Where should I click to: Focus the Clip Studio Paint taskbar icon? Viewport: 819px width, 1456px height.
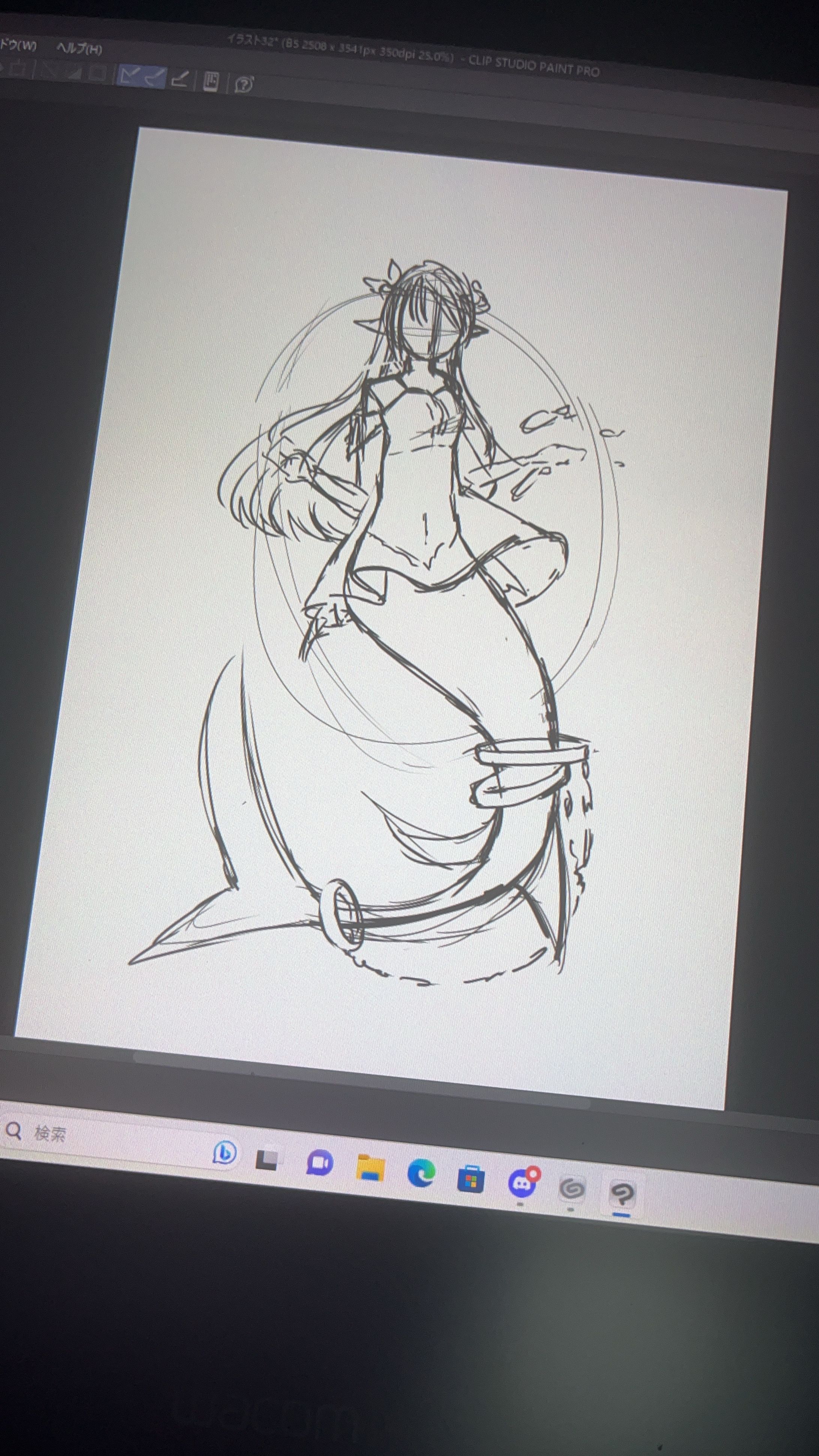pos(622,1194)
